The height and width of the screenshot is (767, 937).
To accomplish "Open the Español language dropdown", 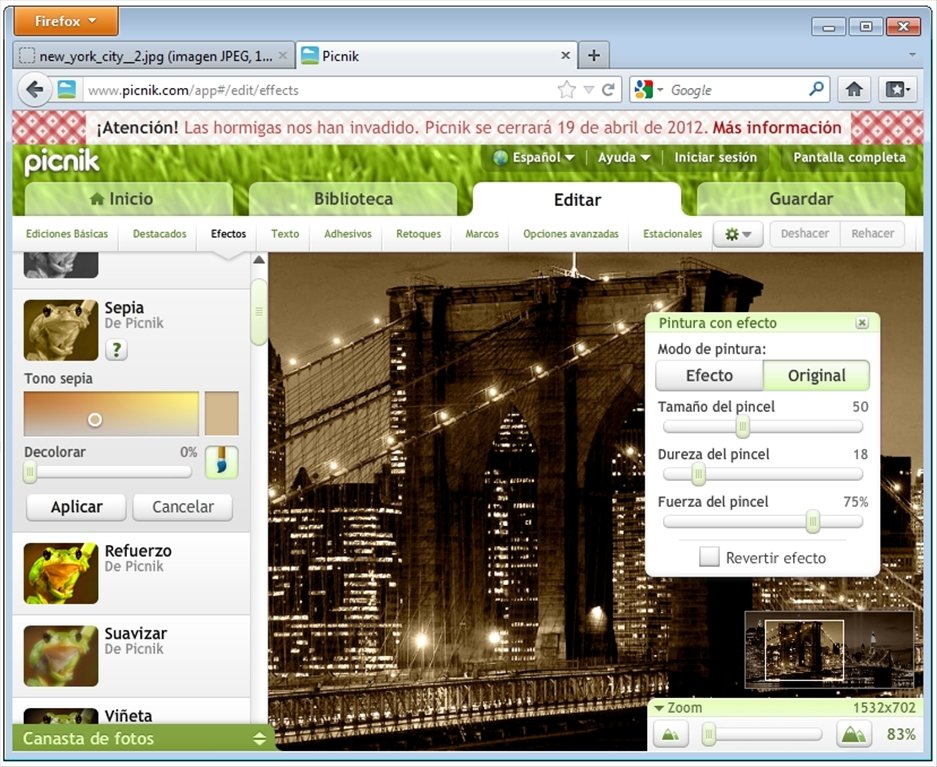I will coord(535,158).
